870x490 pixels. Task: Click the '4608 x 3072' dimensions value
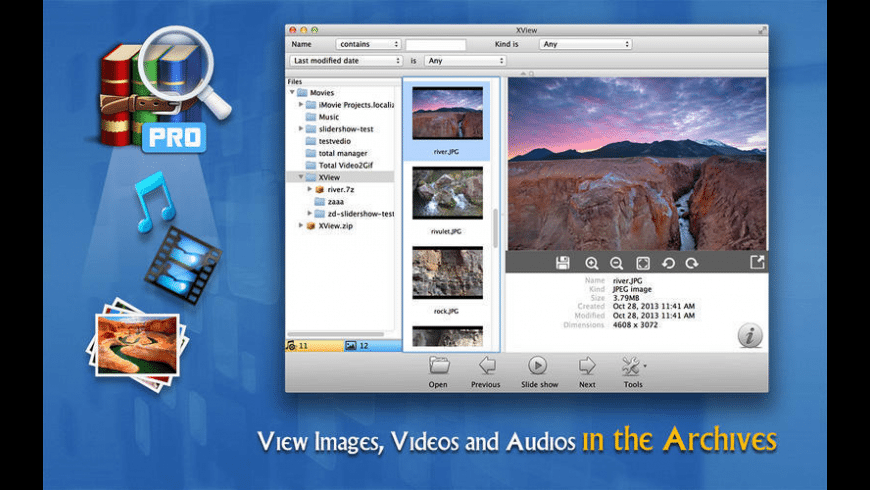[x=635, y=325]
